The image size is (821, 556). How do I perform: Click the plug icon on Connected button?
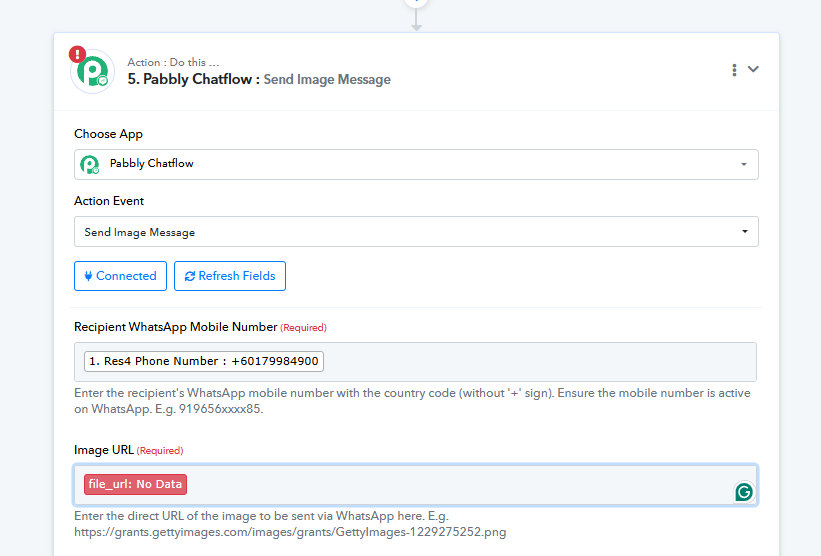(x=89, y=276)
